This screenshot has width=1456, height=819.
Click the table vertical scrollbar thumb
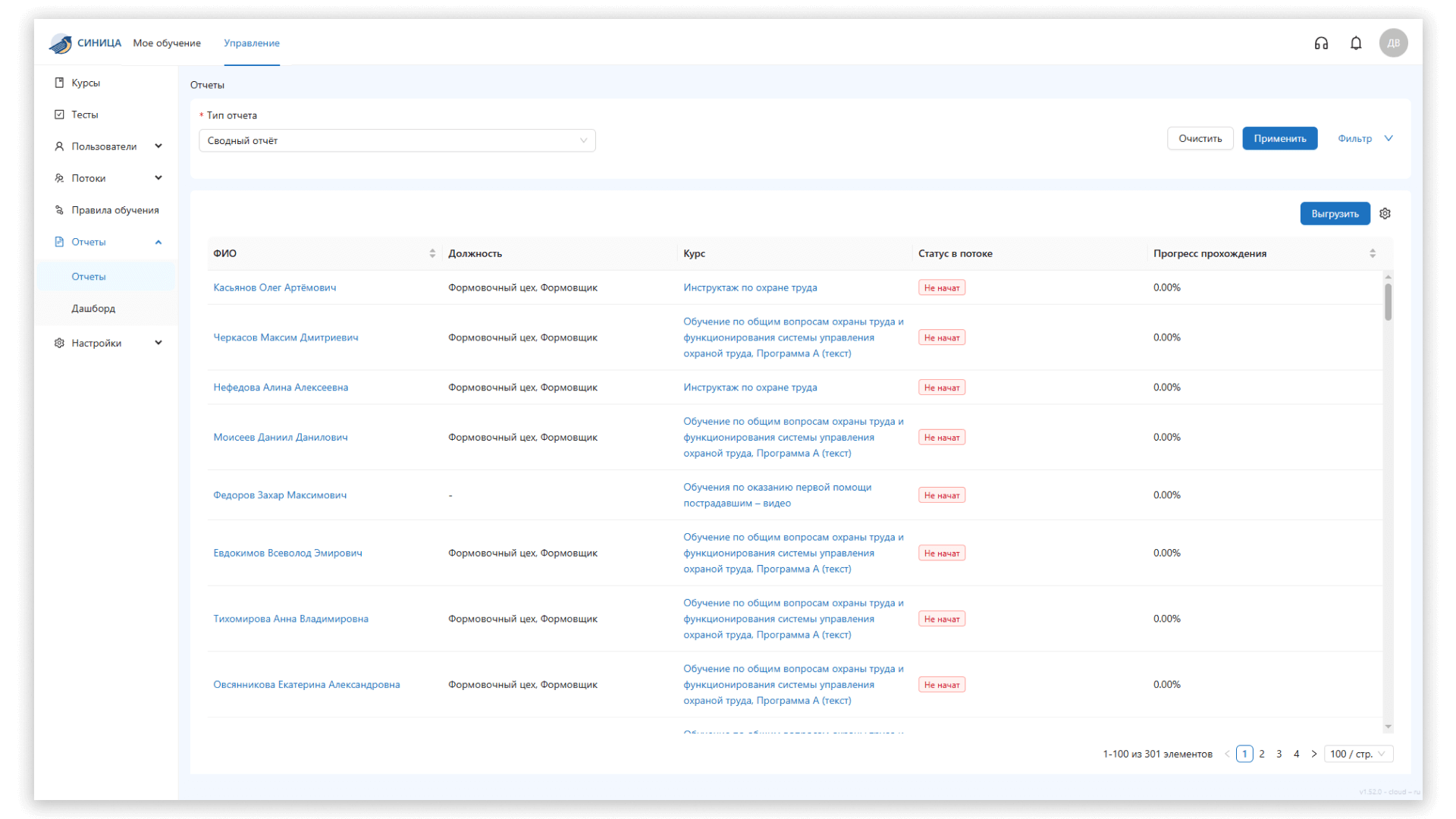coord(1388,302)
